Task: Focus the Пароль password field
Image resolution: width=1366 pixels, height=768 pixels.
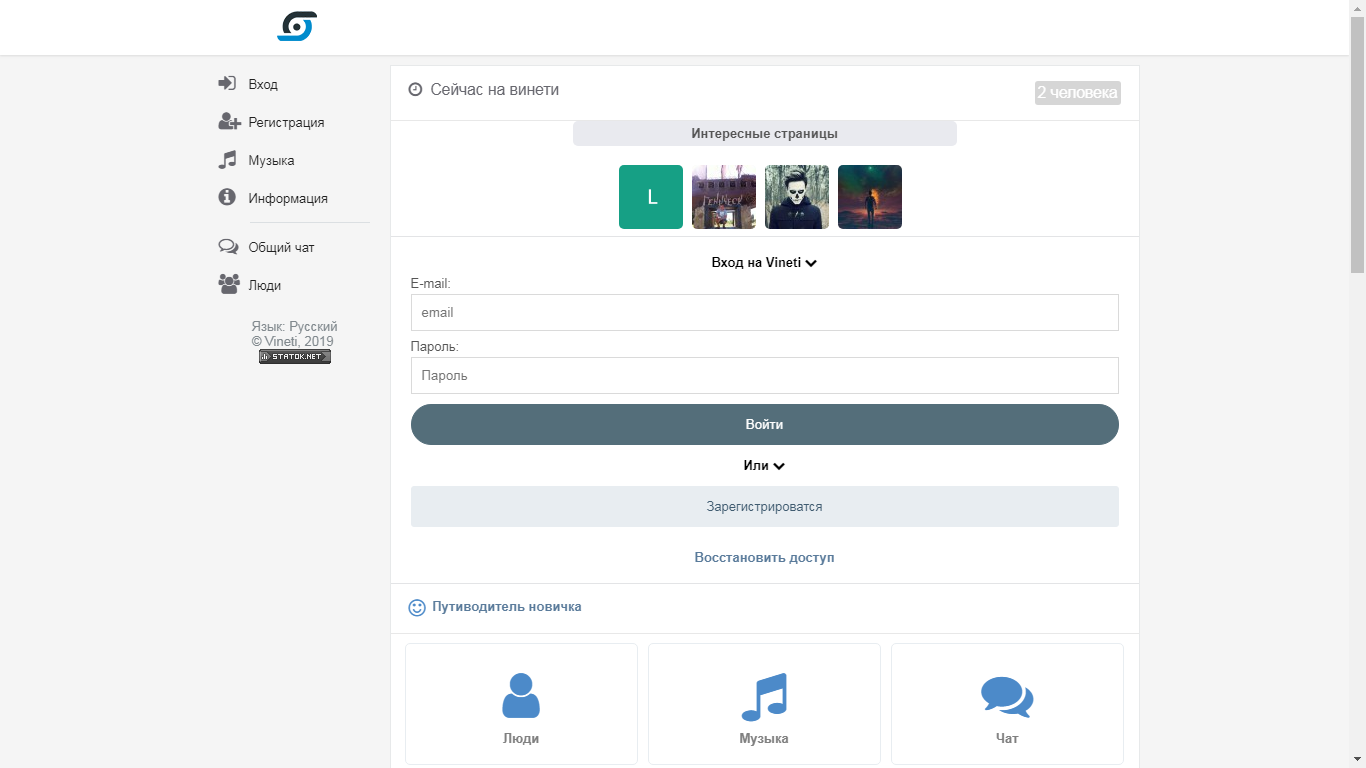Action: [x=764, y=375]
